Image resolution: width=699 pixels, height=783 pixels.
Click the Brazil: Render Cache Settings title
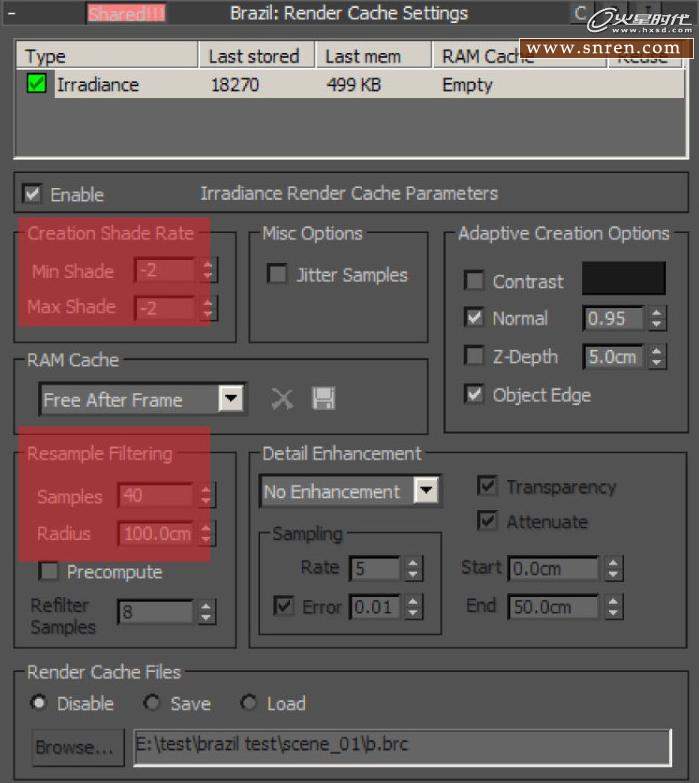(x=349, y=13)
